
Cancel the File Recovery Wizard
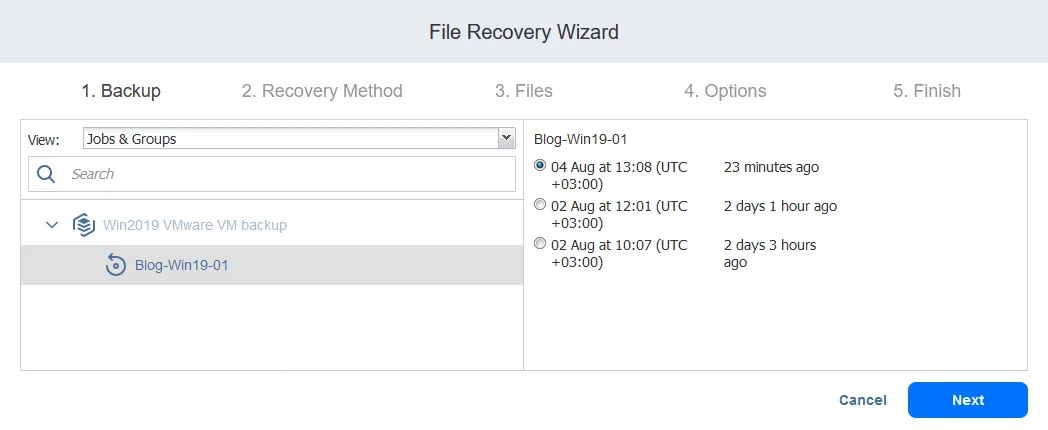pyautogui.click(x=863, y=400)
